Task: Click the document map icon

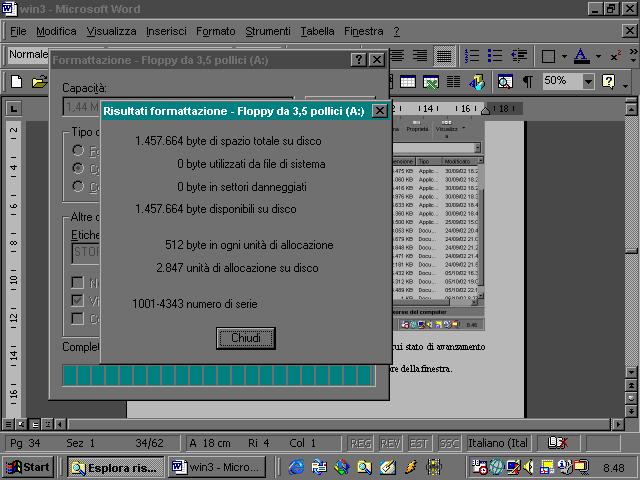Action: 505,81
